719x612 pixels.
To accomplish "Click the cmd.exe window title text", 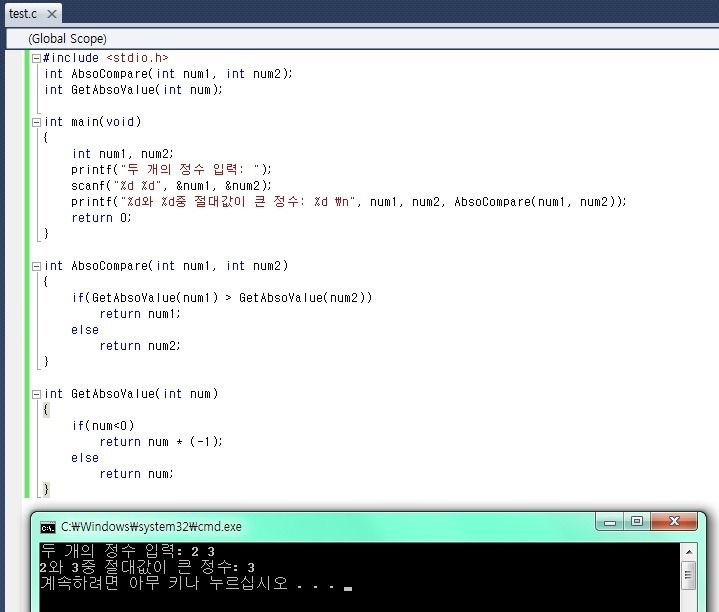I will 151,527.
